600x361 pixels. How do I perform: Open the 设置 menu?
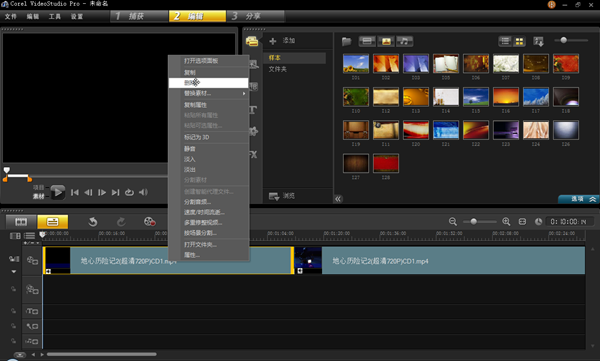(x=77, y=16)
